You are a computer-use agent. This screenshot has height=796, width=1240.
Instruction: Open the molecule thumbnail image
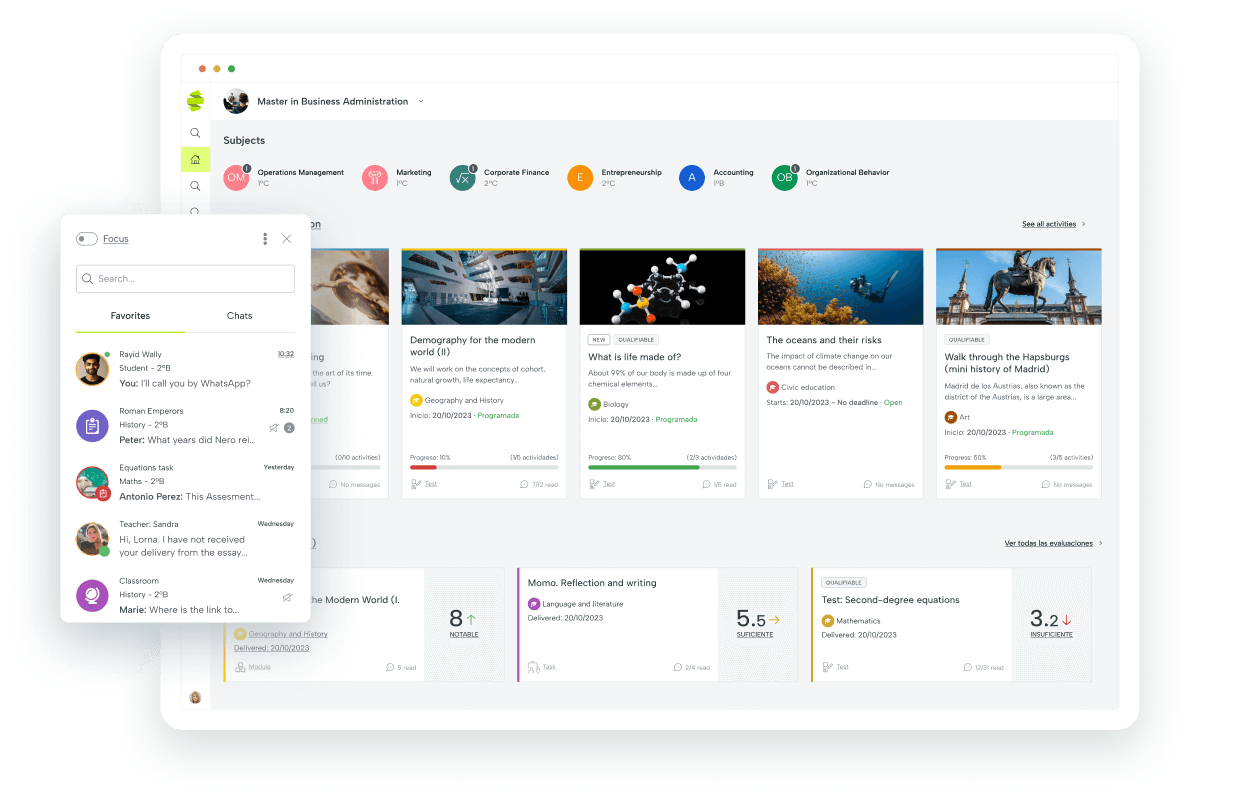pos(662,287)
